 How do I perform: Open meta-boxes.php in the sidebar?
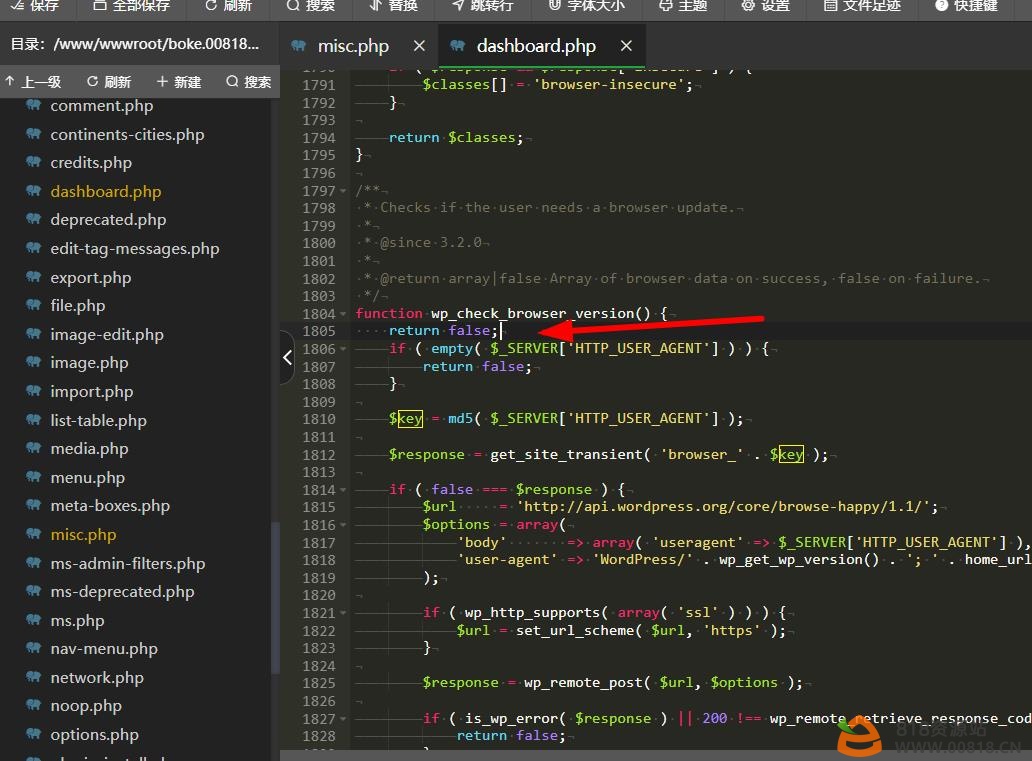[x=110, y=506]
